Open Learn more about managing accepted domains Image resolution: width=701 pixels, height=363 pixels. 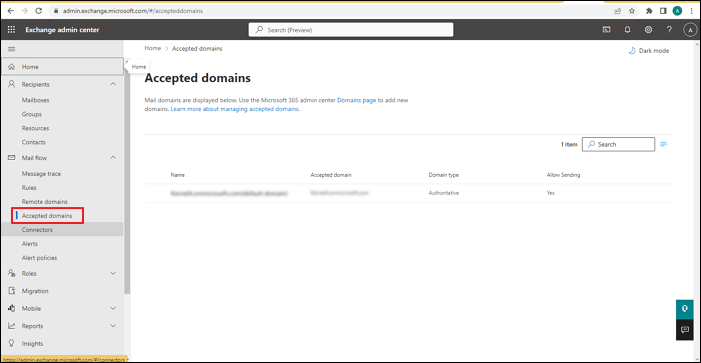pos(235,109)
